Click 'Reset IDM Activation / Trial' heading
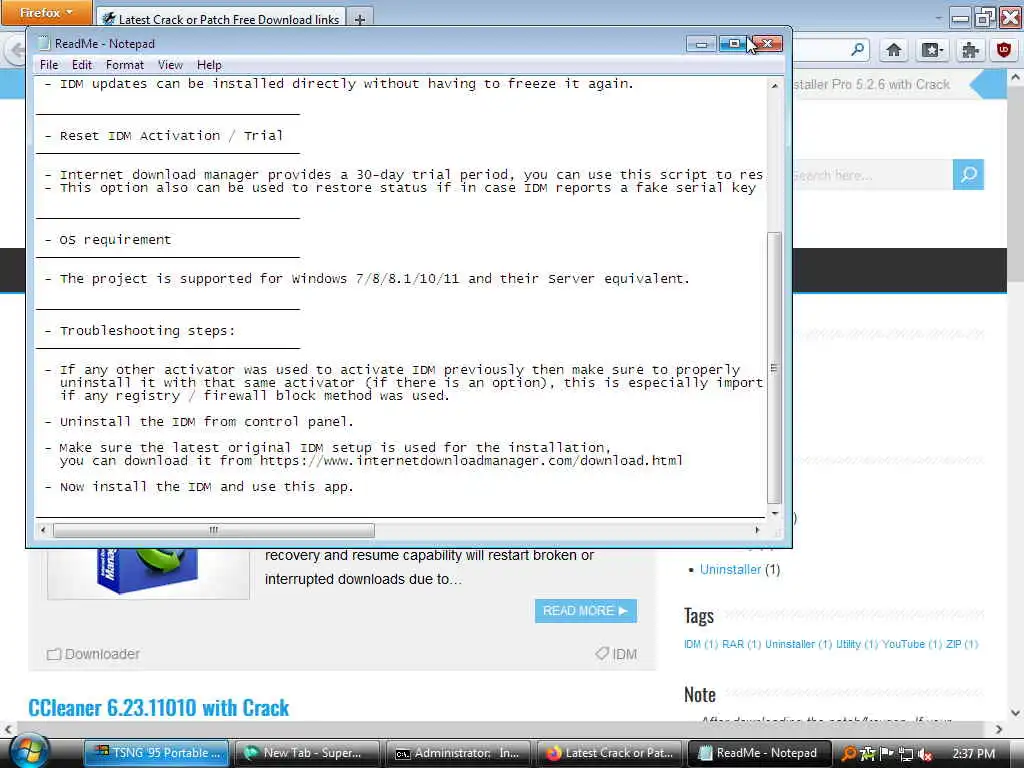 pyautogui.click(x=171, y=136)
